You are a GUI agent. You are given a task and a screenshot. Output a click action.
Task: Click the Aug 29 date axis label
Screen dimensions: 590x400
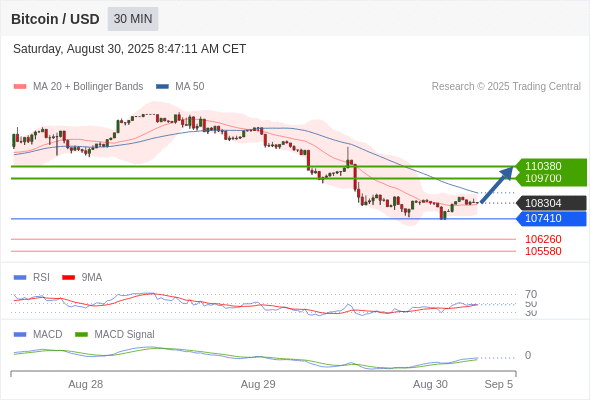click(x=258, y=384)
